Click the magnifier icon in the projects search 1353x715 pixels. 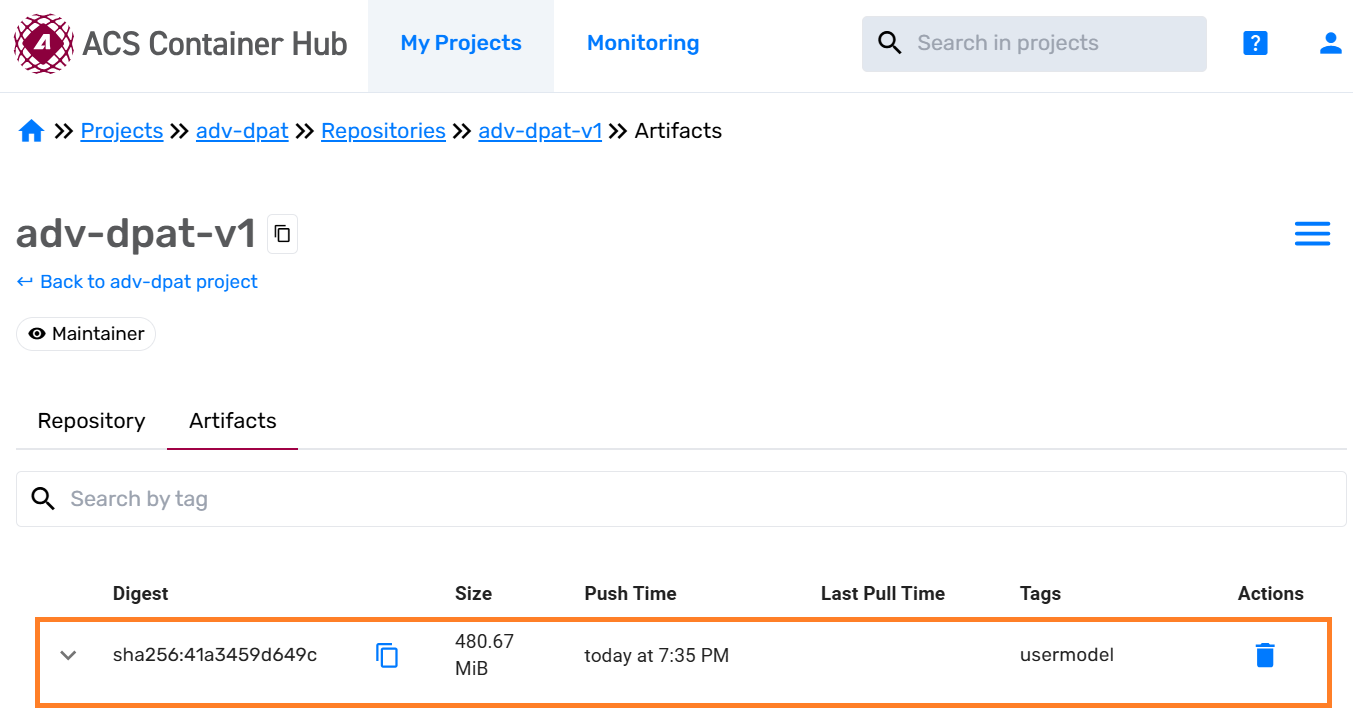click(x=890, y=43)
